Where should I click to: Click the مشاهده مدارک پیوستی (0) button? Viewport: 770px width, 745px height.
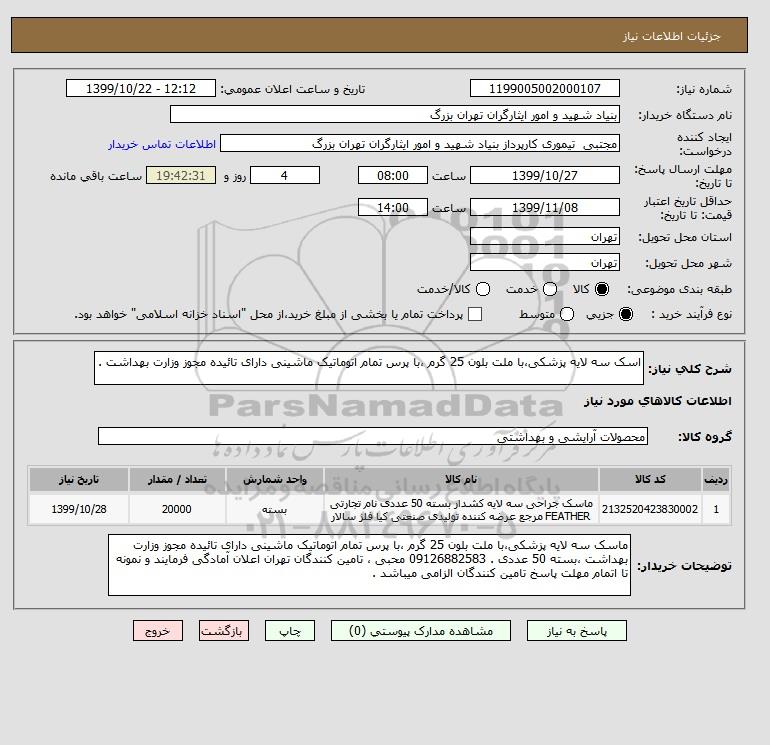pos(421,631)
